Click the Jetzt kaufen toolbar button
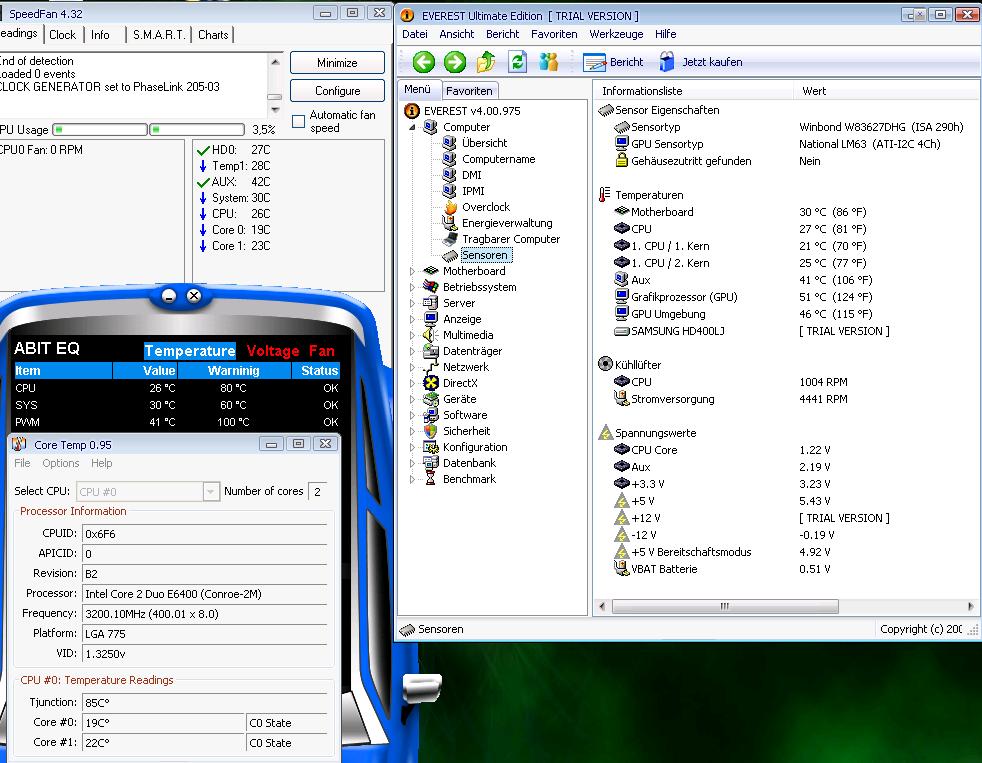The height and width of the screenshot is (763, 982). [x=701, y=62]
